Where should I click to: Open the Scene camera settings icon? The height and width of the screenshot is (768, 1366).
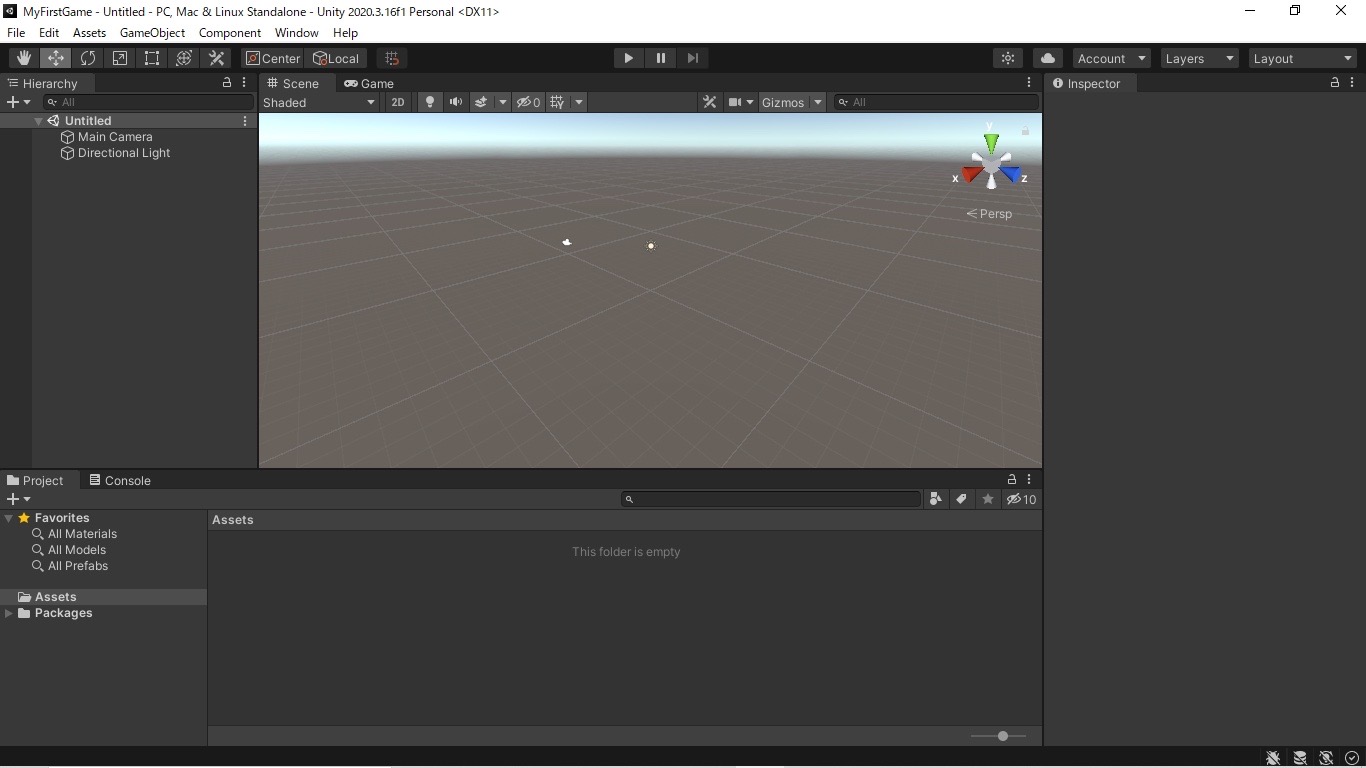point(740,102)
